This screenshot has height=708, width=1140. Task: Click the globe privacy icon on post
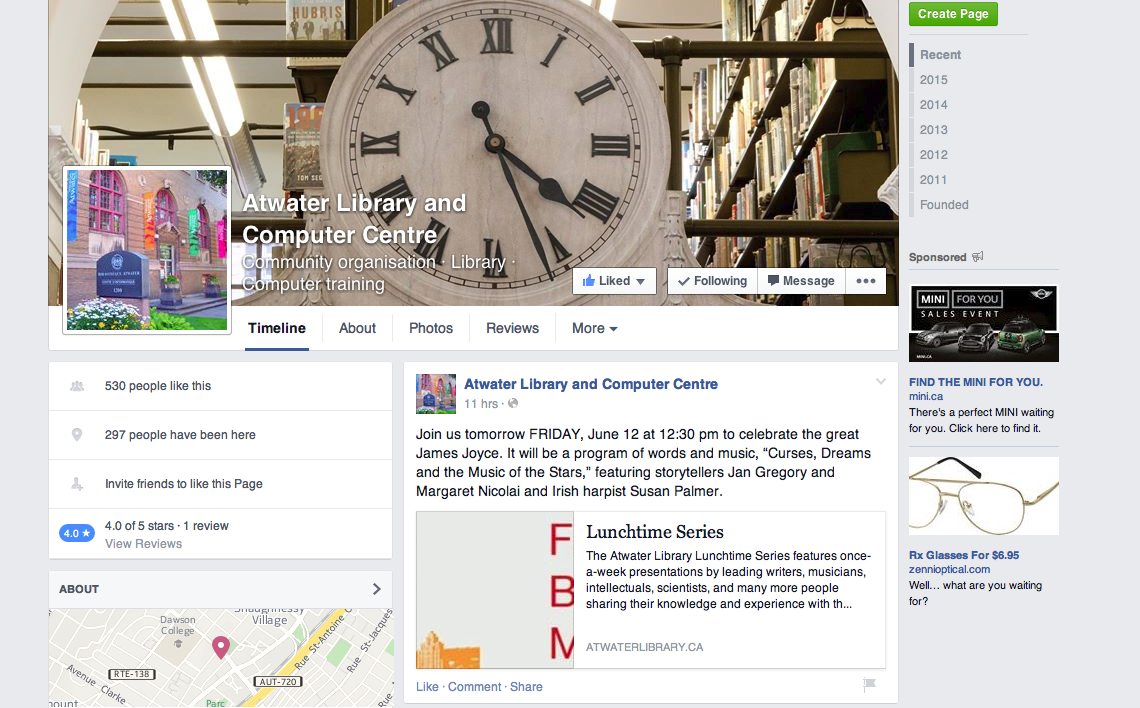point(513,403)
